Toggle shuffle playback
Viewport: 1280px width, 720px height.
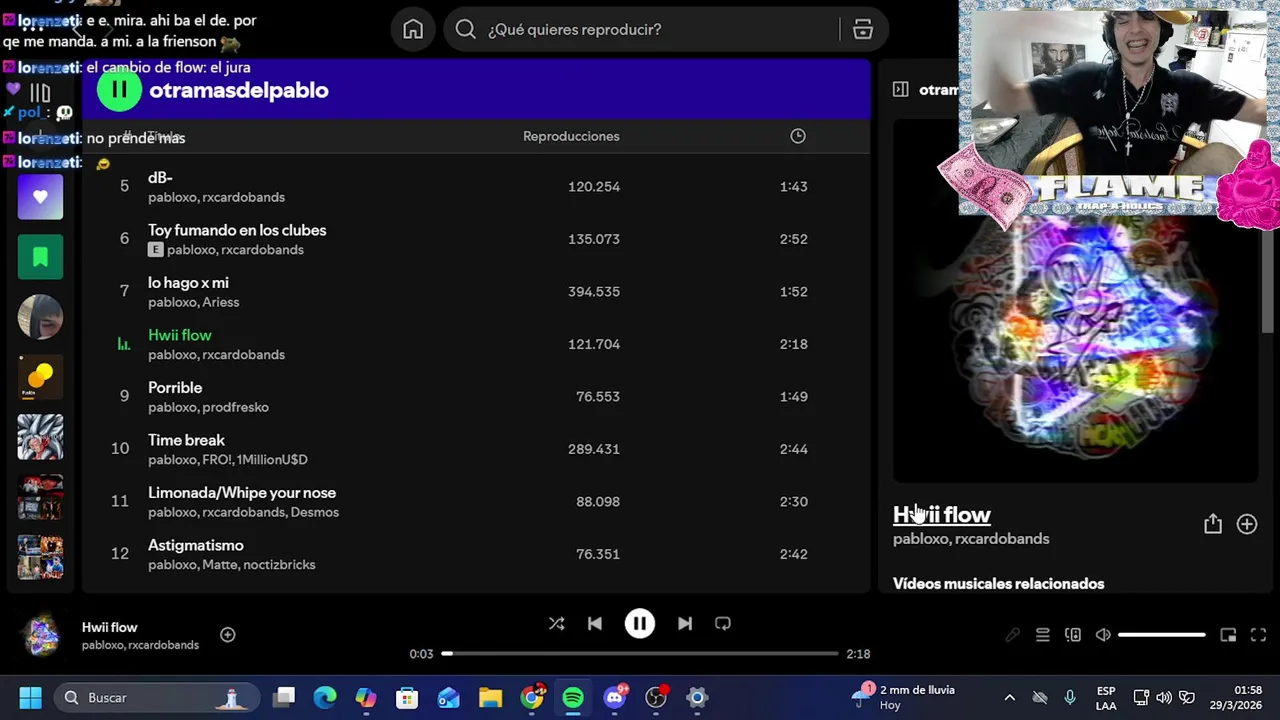tap(557, 624)
